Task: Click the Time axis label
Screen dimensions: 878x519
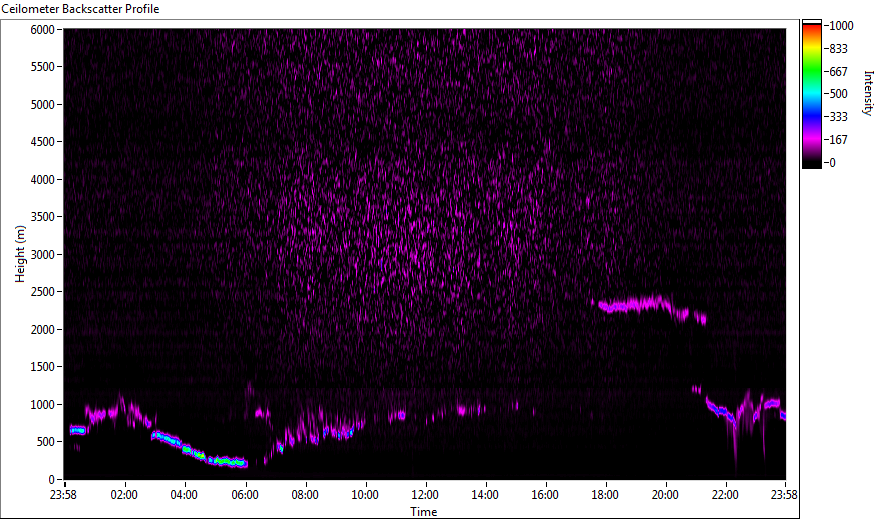Action: (x=423, y=511)
